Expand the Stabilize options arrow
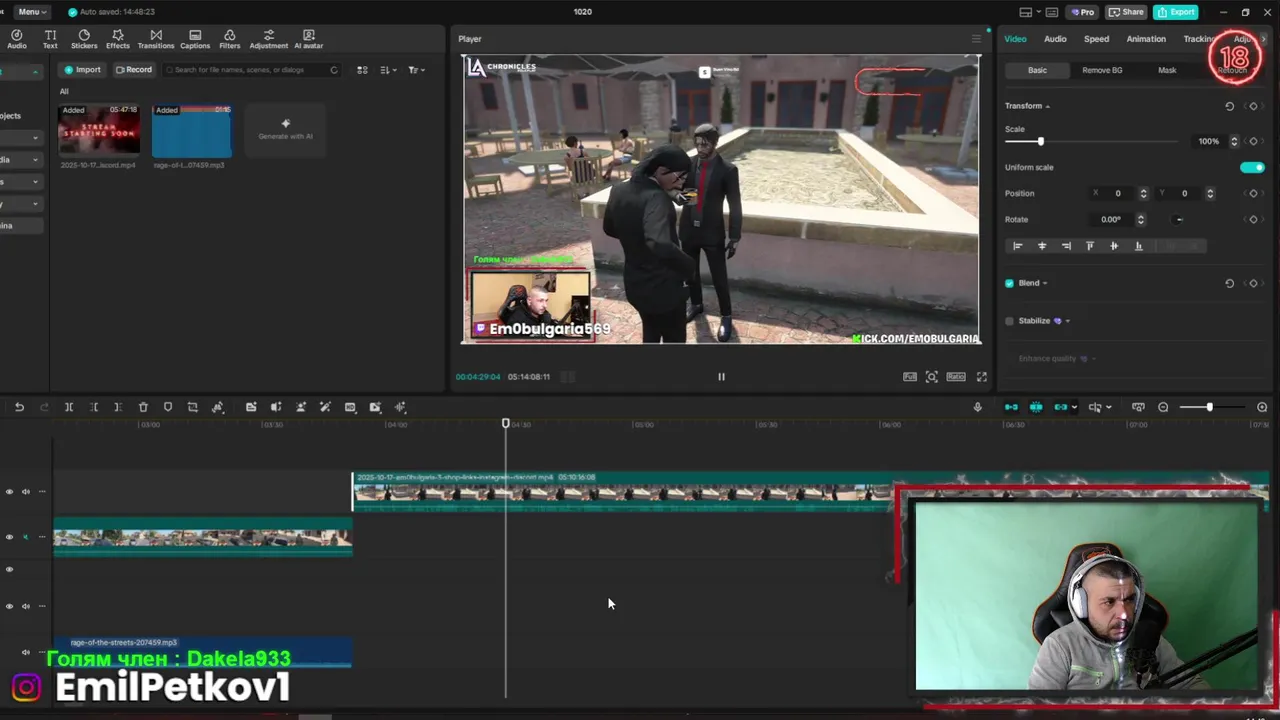Viewport: 1280px width, 720px height. (x=1067, y=321)
